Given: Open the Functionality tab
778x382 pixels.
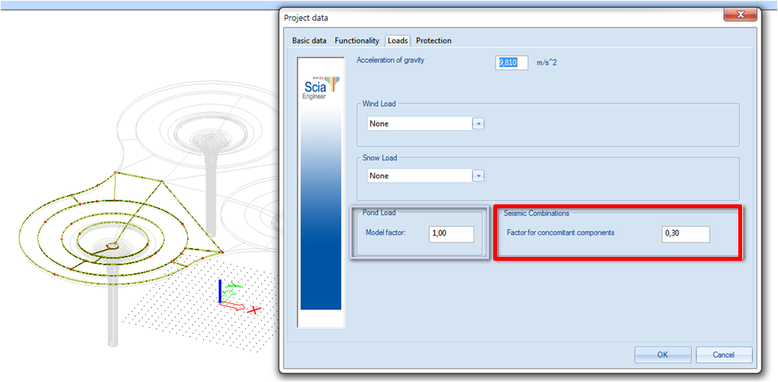Looking at the screenshot, I should coord(357,41).
